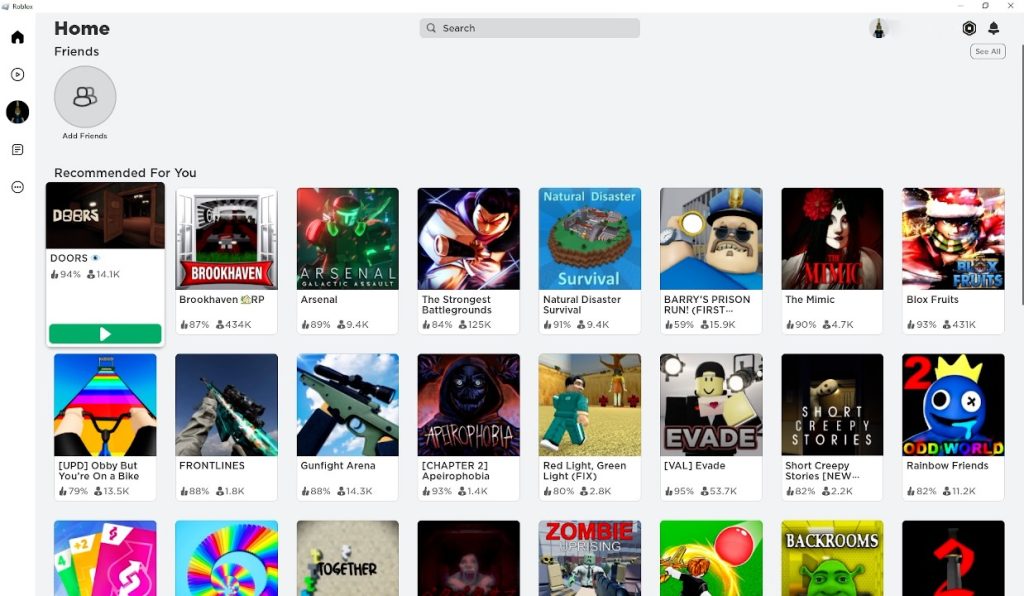
Task: Open The Mimic game tile
Action: click(832, 237)
